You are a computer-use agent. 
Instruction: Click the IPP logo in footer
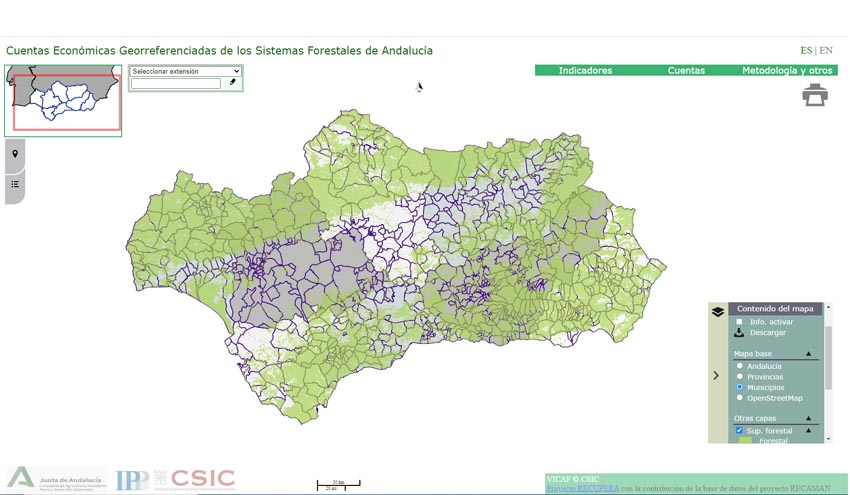pos(132,480)
